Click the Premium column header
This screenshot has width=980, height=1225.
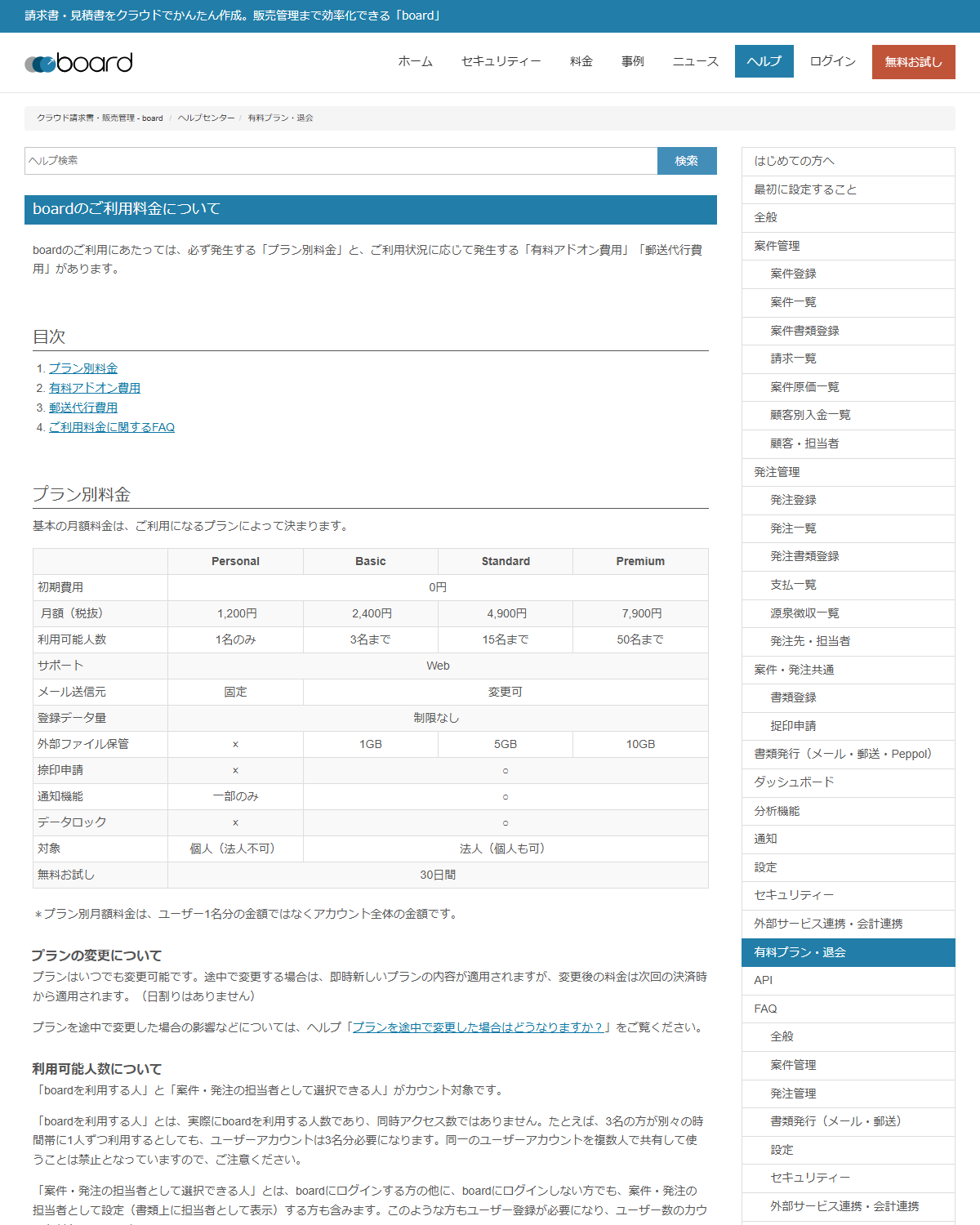tap(640, 561)
